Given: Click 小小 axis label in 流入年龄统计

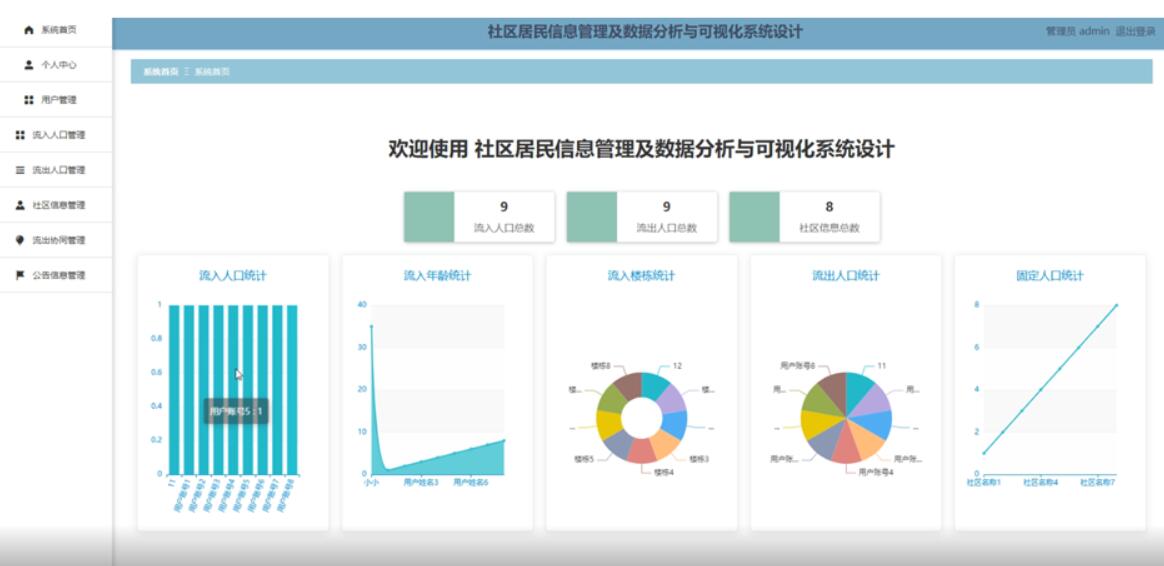Looking at the screenshot, I should [370, 483].
